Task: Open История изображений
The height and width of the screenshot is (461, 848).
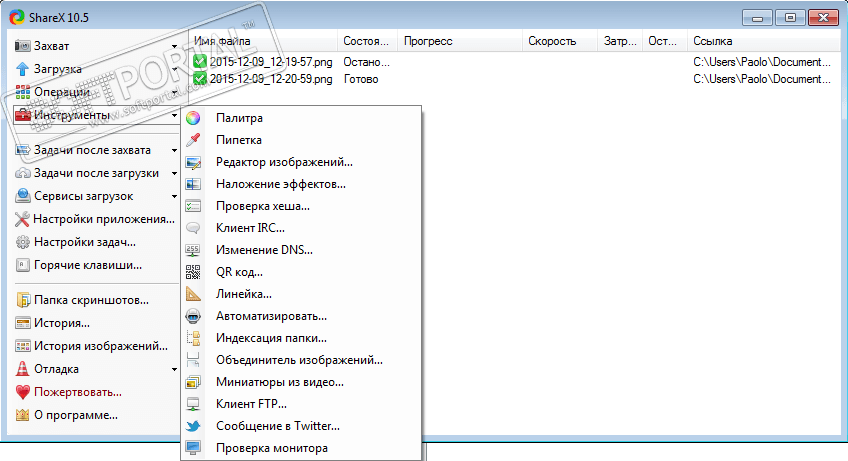Action: pyautogui.click(x=95, y=346)
